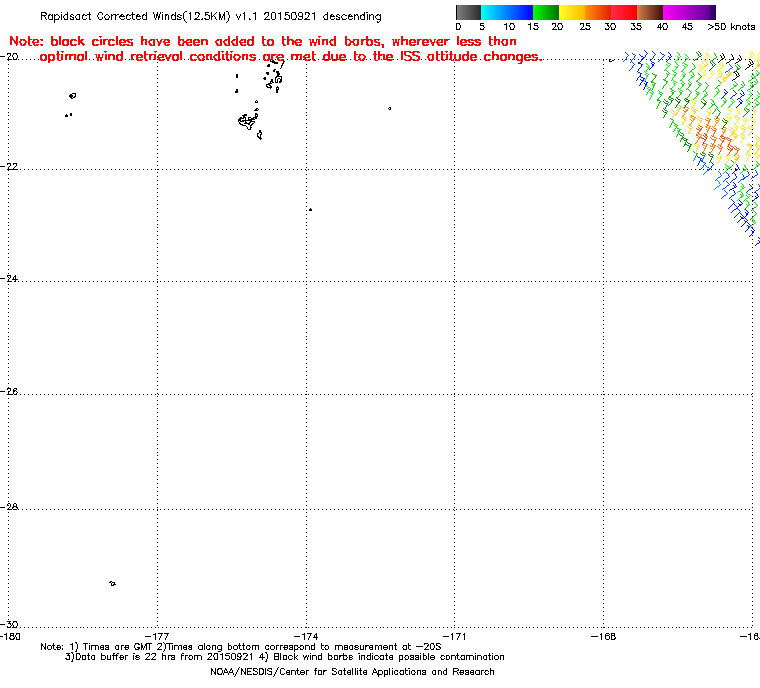This screenshot has height=688, width=760.
Task: Click the brown 35-40 knots color segment
Action: (650, 13)
